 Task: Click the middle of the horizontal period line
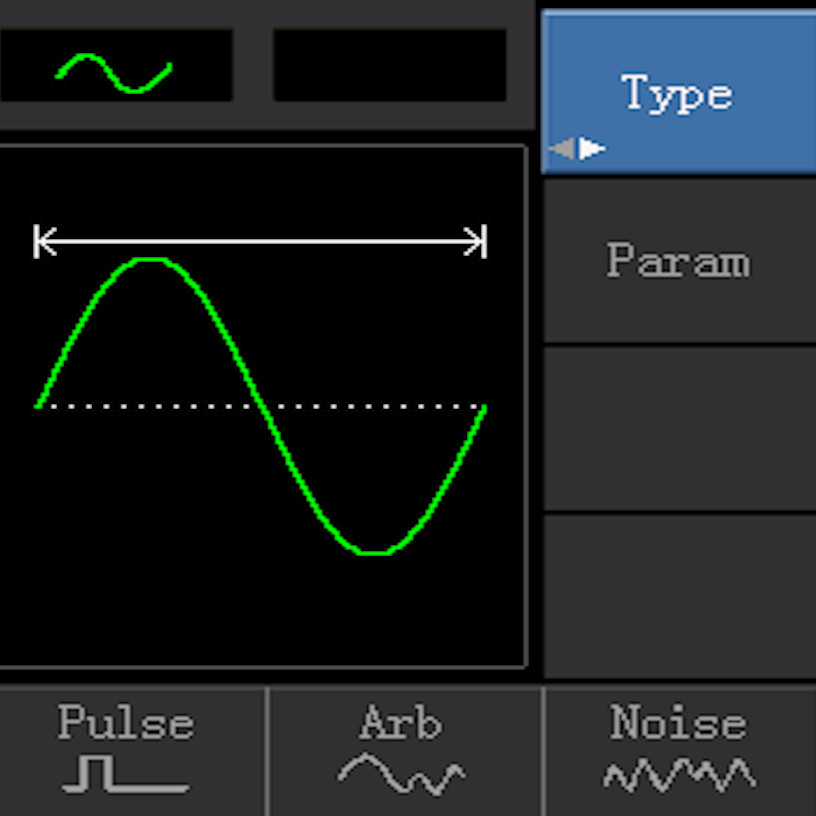coord(260,242)
